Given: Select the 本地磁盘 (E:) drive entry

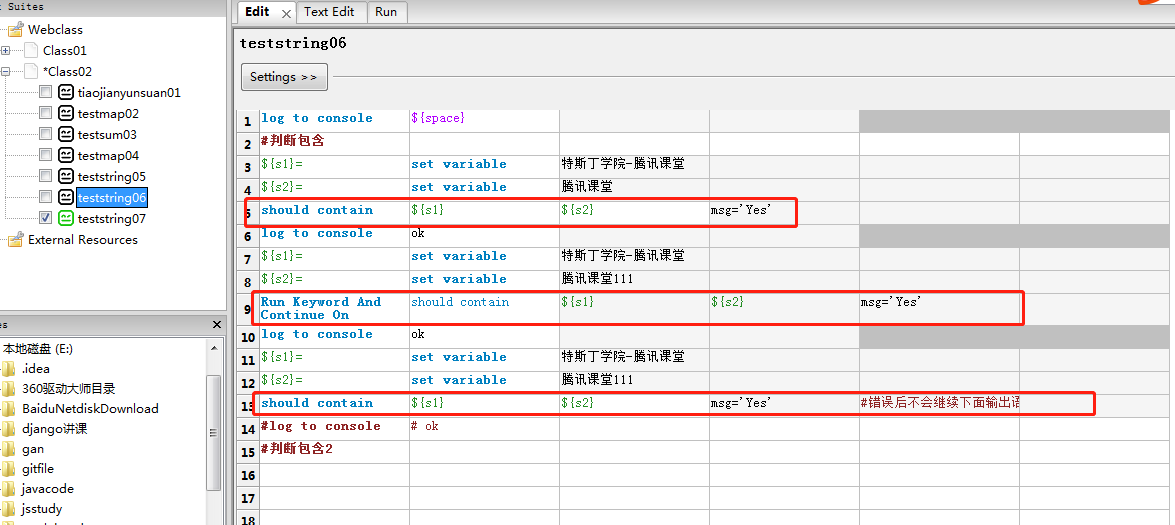Looking at the screenshot, I should tap(38, 349).
